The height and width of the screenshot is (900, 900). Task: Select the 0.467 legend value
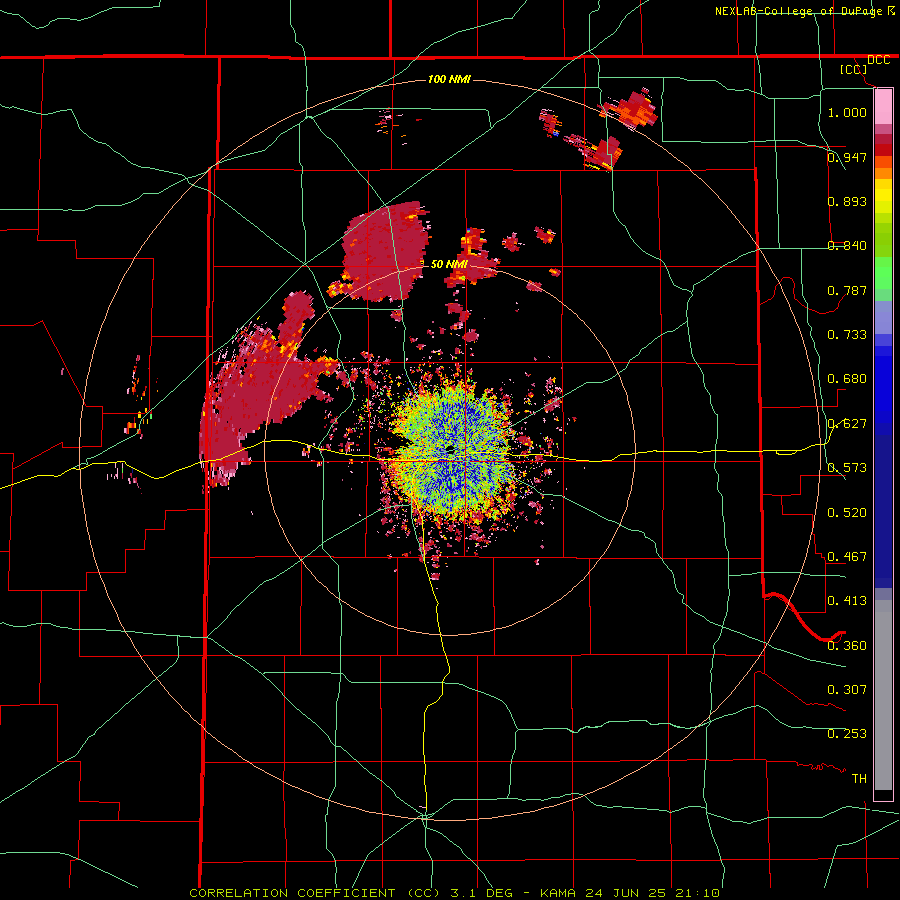pyautogui.click(x=847, y=556)
